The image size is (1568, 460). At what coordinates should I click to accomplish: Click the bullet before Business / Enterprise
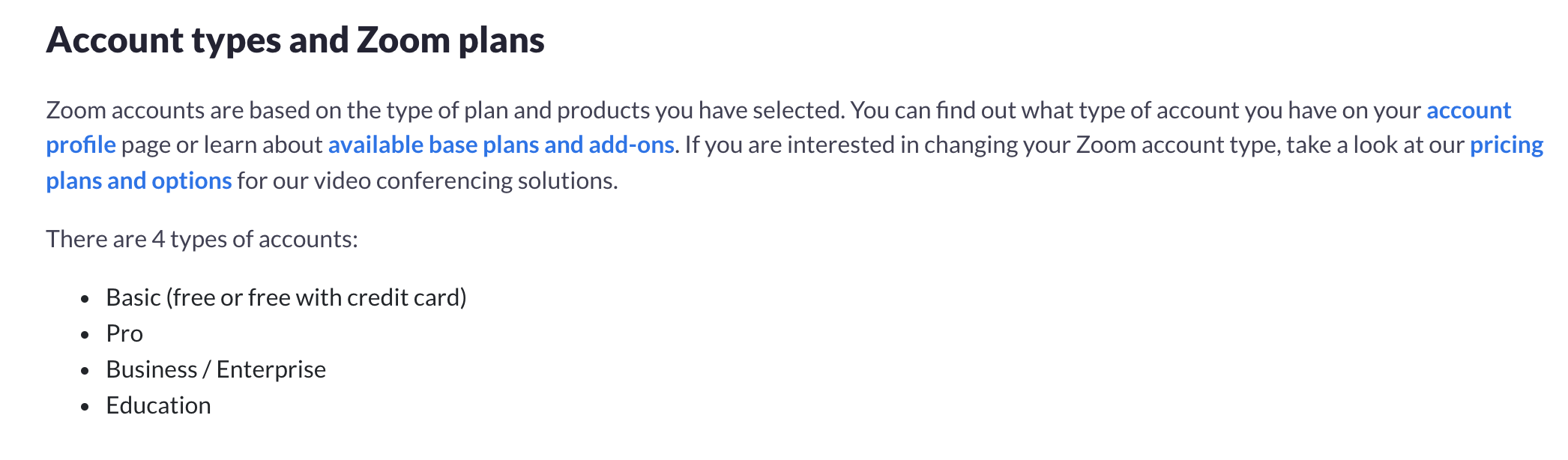click(85, 371)
